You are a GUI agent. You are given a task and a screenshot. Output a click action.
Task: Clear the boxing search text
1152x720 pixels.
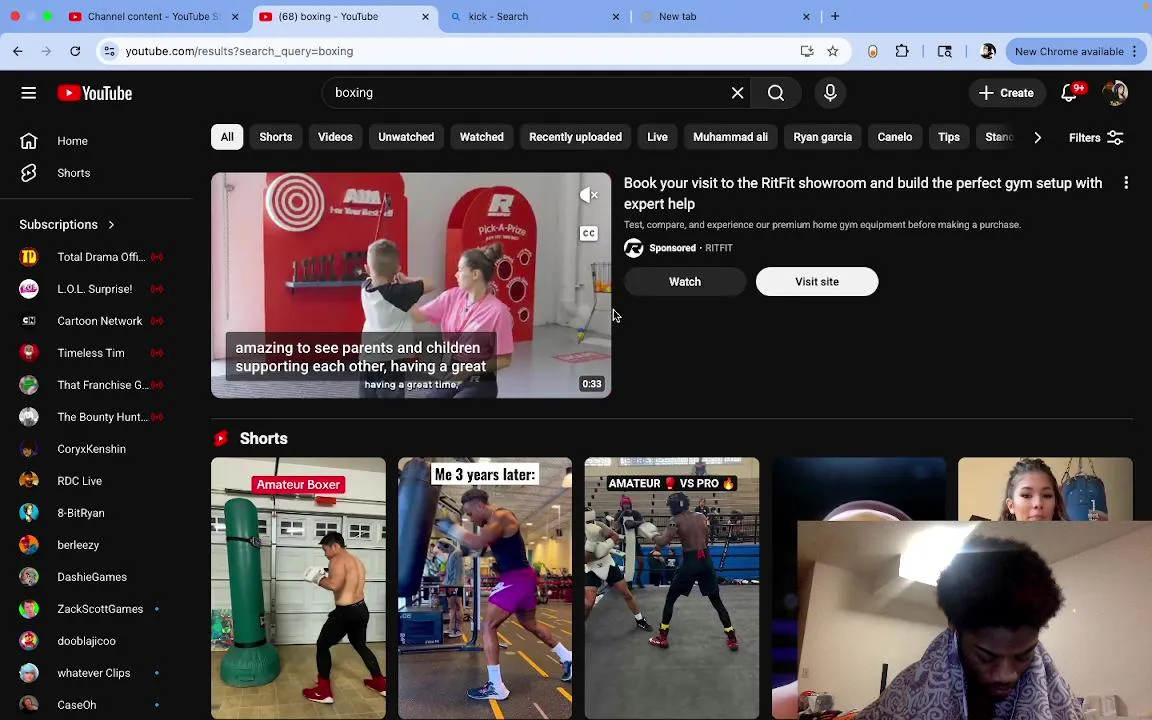click(x=737, y=93)
